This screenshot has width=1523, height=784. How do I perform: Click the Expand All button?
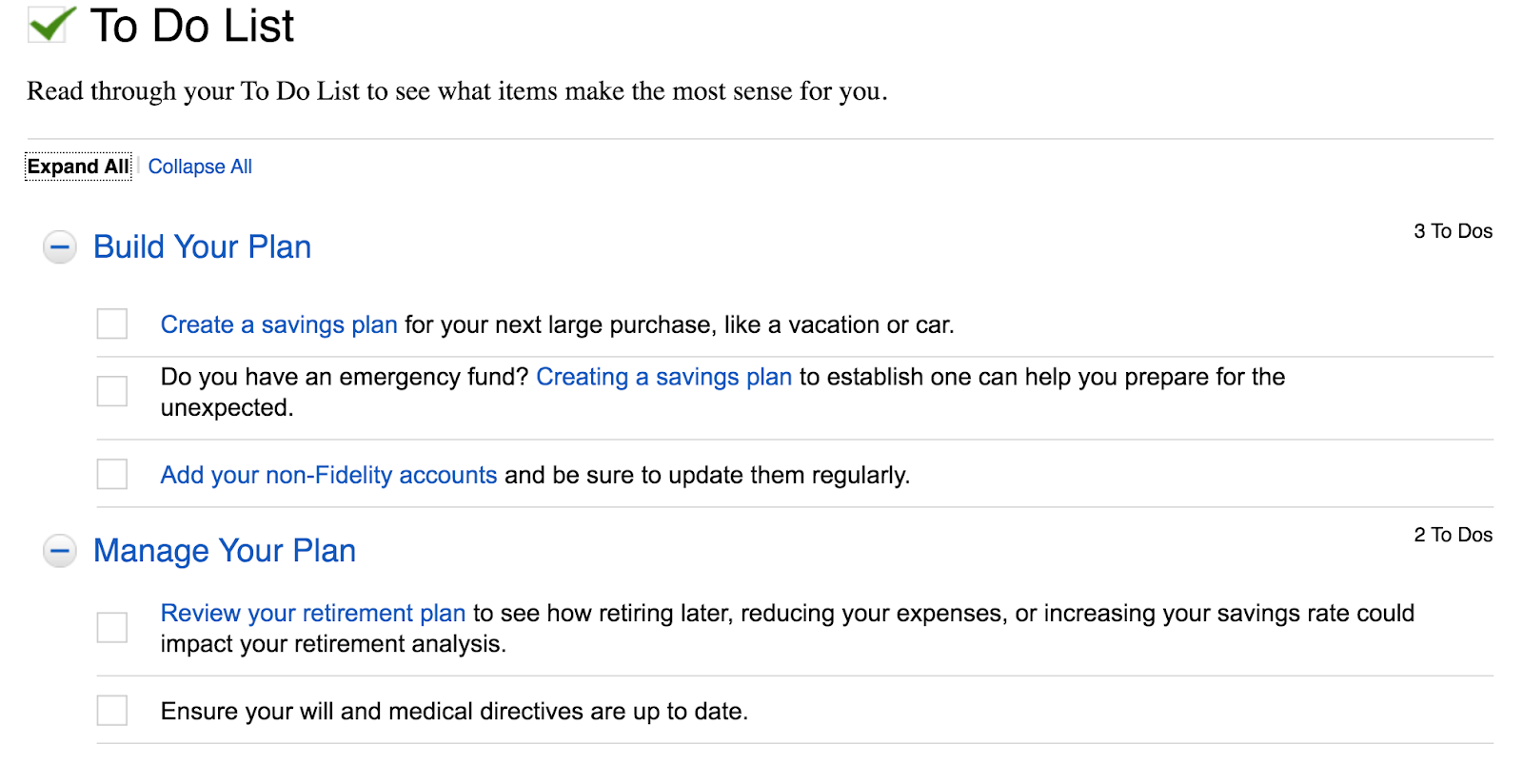click(78, 167)
